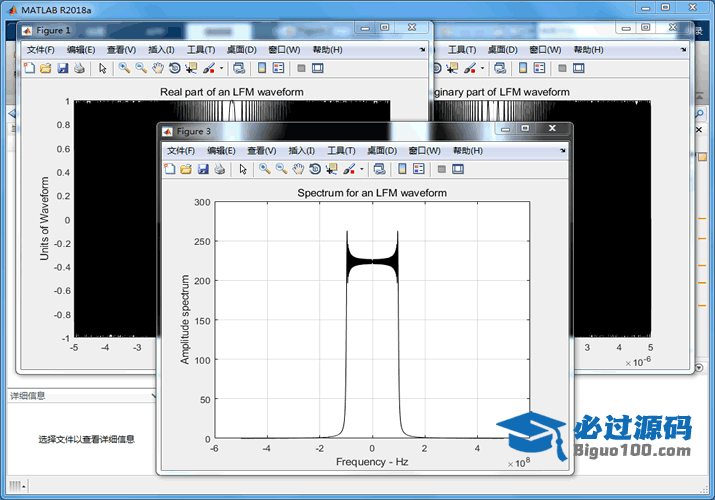
Task: Toggle Insert Legend in Figure 3 toolbar
Action: [x=419, y=169]
